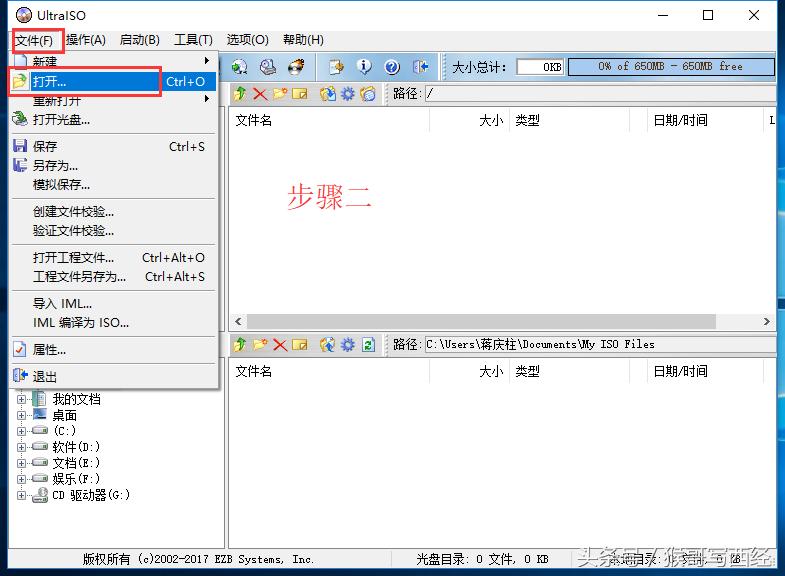The width and height of the screenshot is (785, 576).
Task: Click the Mount to virtual drive icon
Action: [268, 67]
